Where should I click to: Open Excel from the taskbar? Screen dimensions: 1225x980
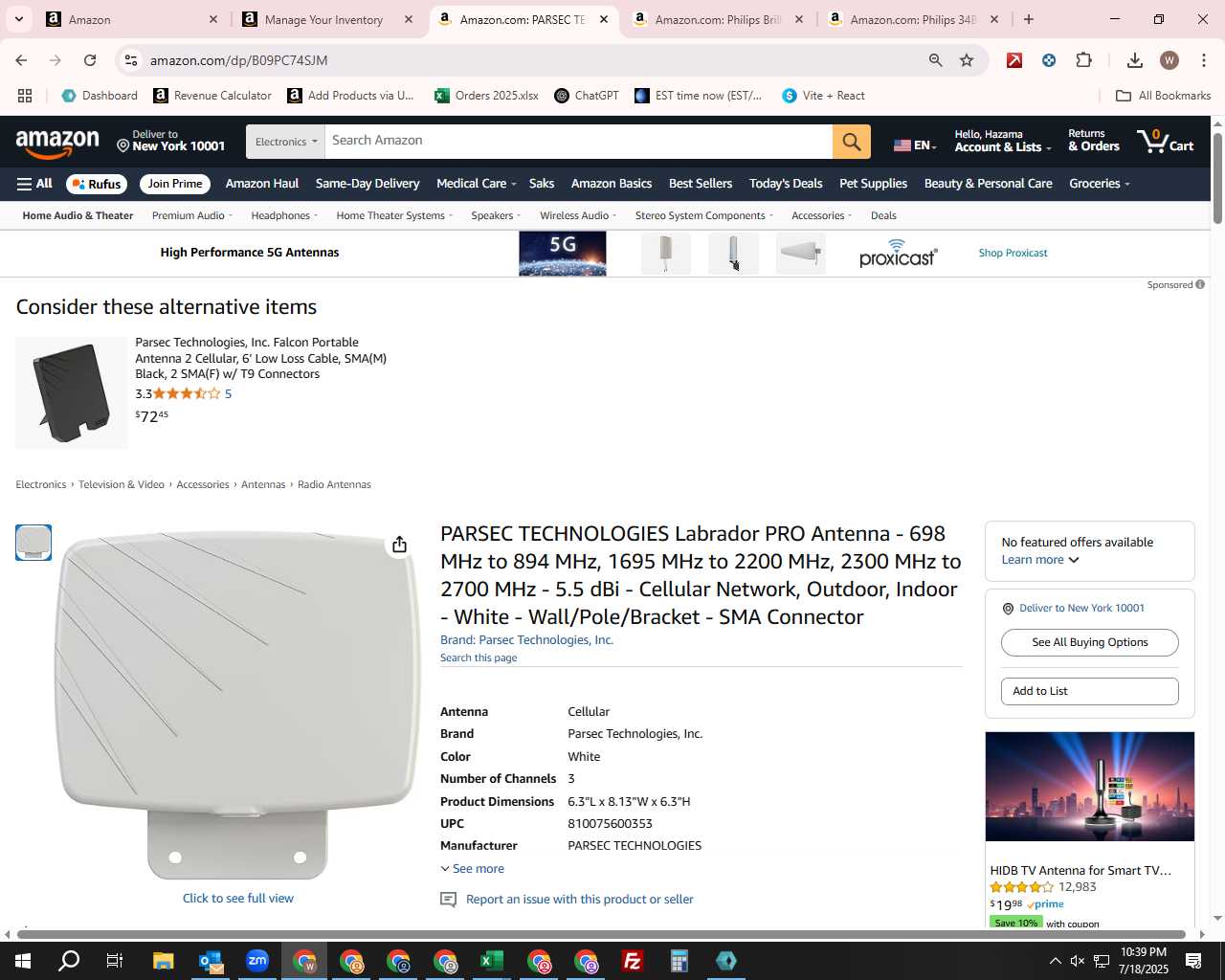[x=492, y=961]
